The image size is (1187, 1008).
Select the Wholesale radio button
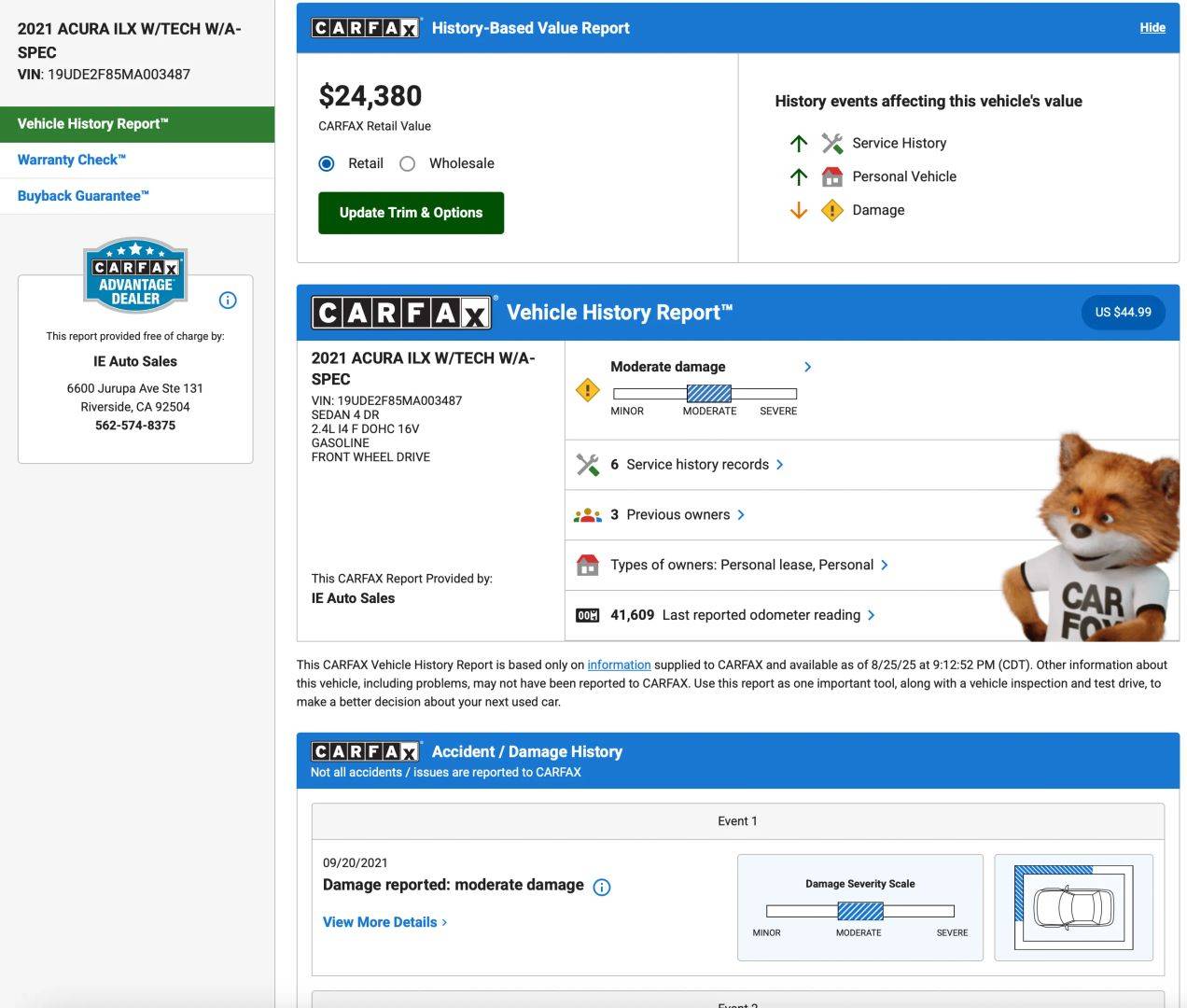tap(407, 163)
